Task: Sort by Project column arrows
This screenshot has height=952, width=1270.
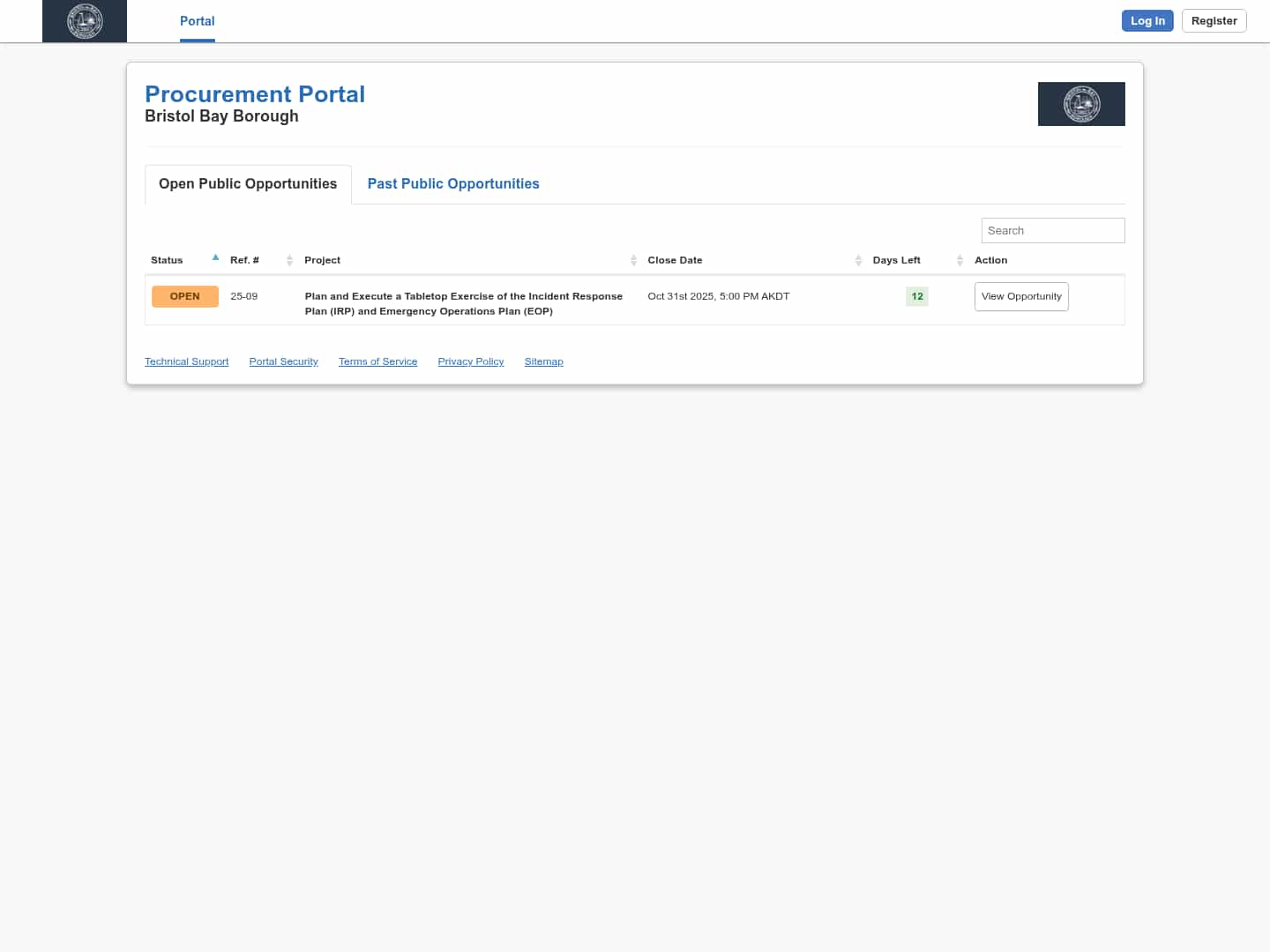Action: pos(633,260)
